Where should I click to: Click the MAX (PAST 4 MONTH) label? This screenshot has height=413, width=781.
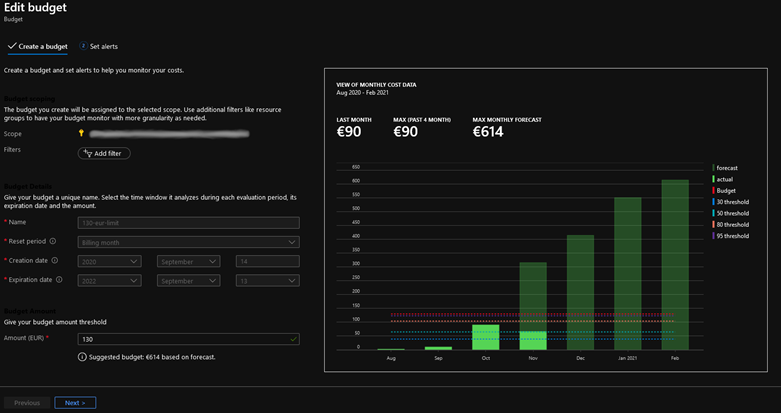click(x=422, y=120)
